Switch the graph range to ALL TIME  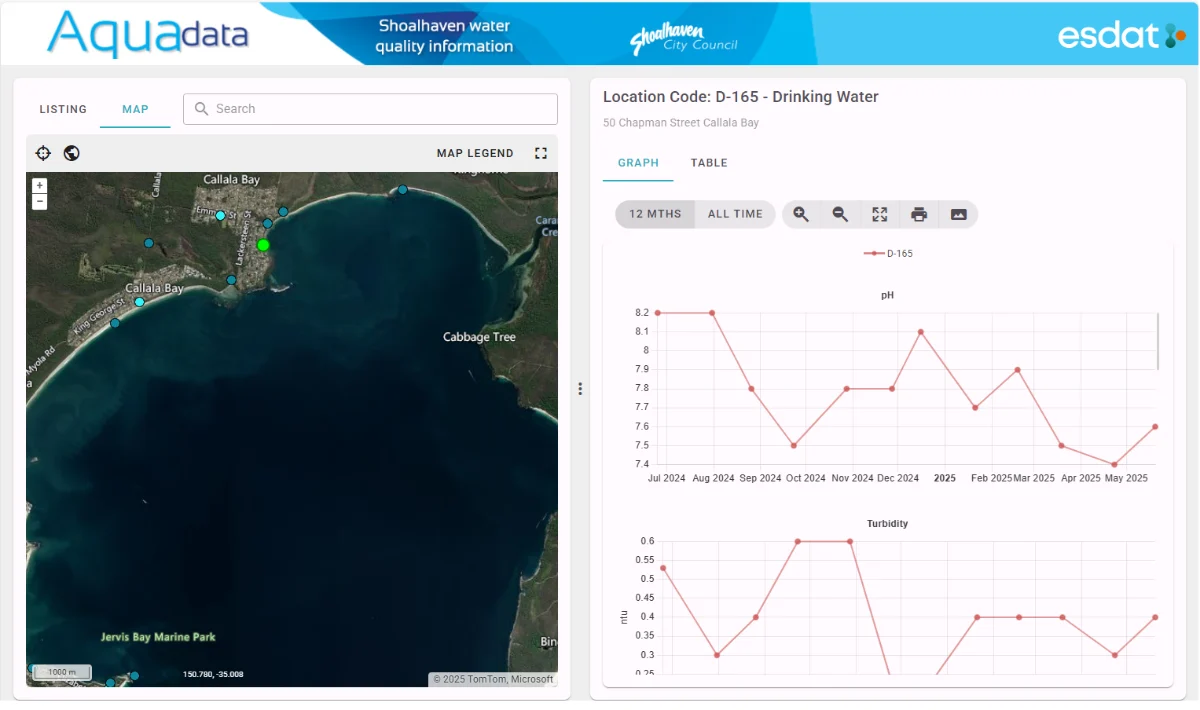pyautogui.click(x=735, y=214)
